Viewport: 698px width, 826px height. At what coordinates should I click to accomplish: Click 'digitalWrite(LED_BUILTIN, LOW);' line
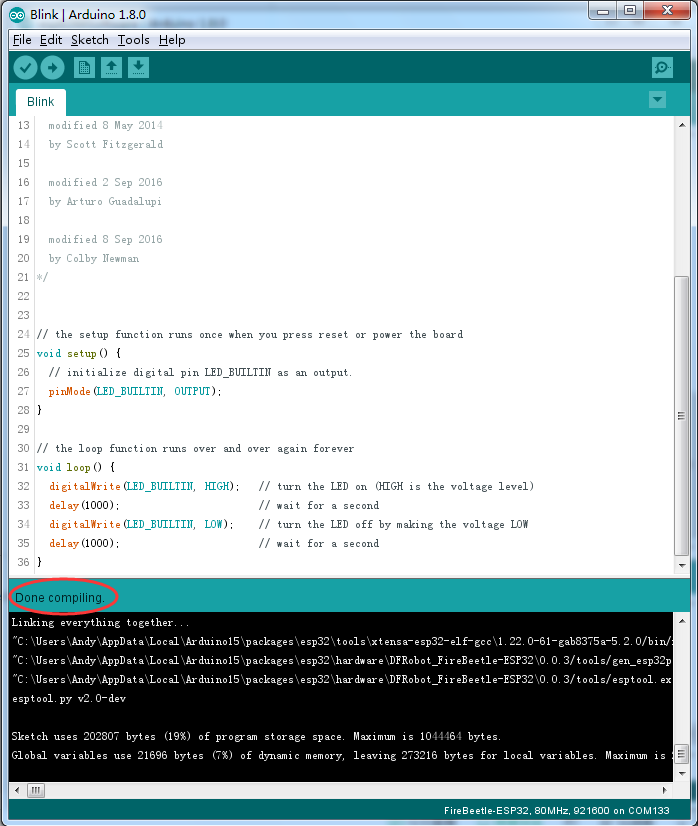tap(141, 524)
